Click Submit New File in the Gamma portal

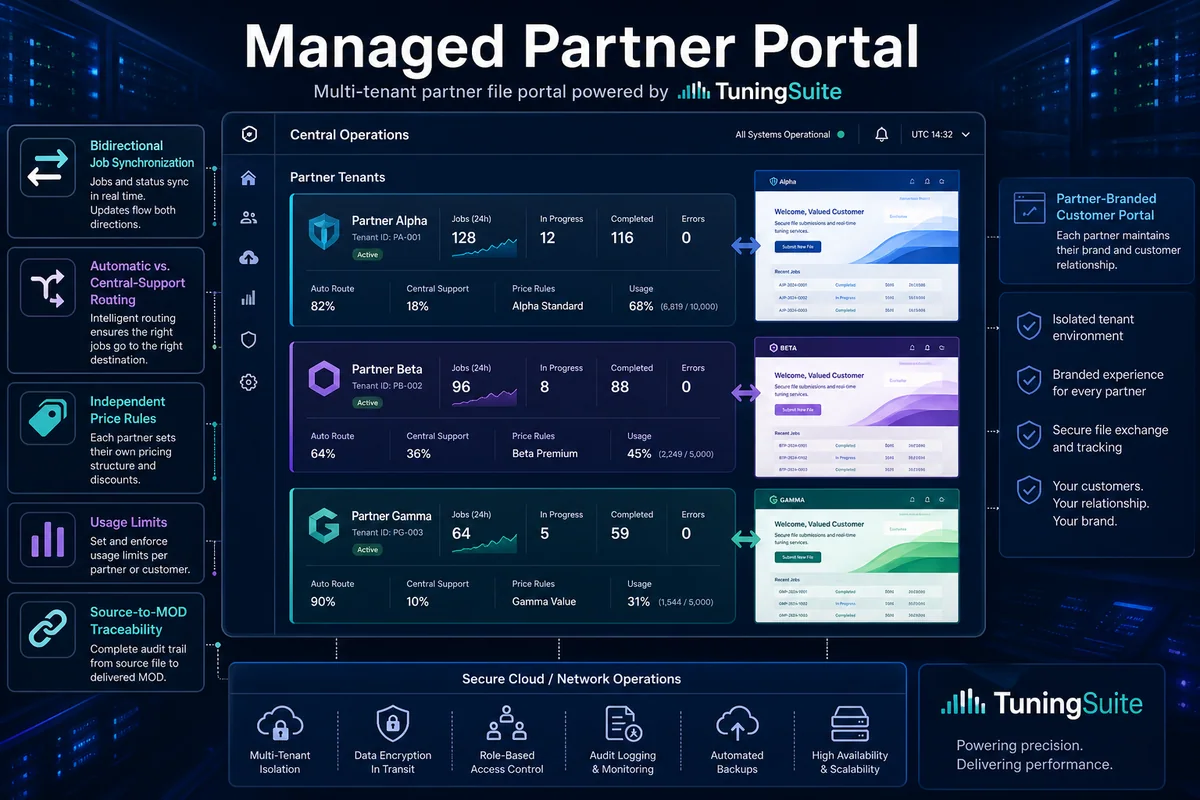click(x=797, y=557)
